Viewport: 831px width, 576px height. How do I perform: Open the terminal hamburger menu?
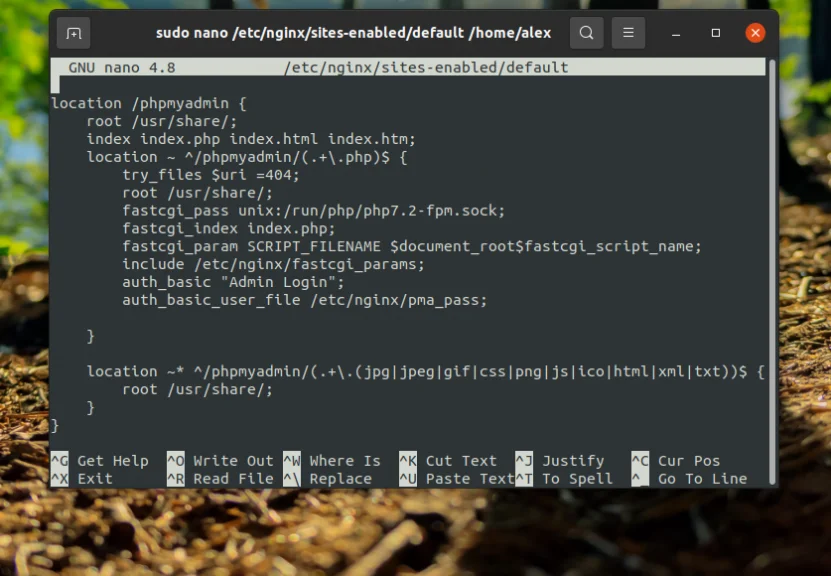coord(628,32)
